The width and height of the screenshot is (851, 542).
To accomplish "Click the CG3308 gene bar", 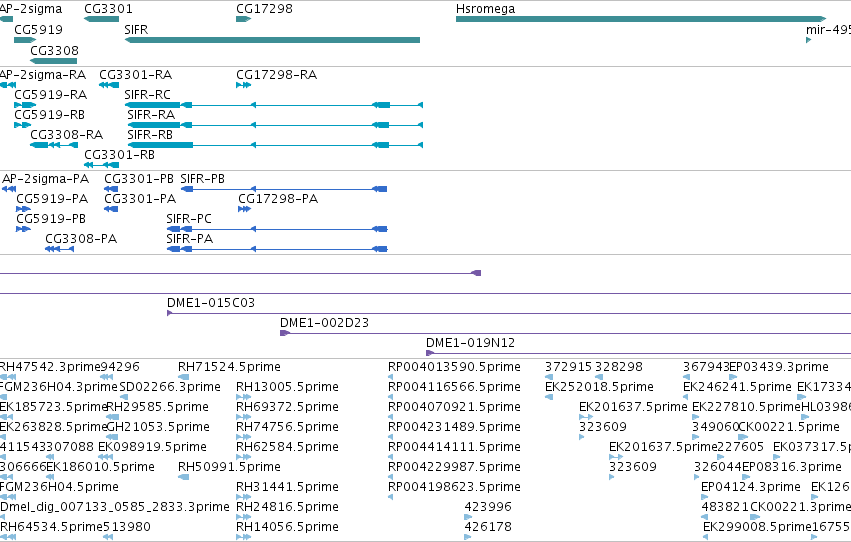I will click(x=54, y=61).
